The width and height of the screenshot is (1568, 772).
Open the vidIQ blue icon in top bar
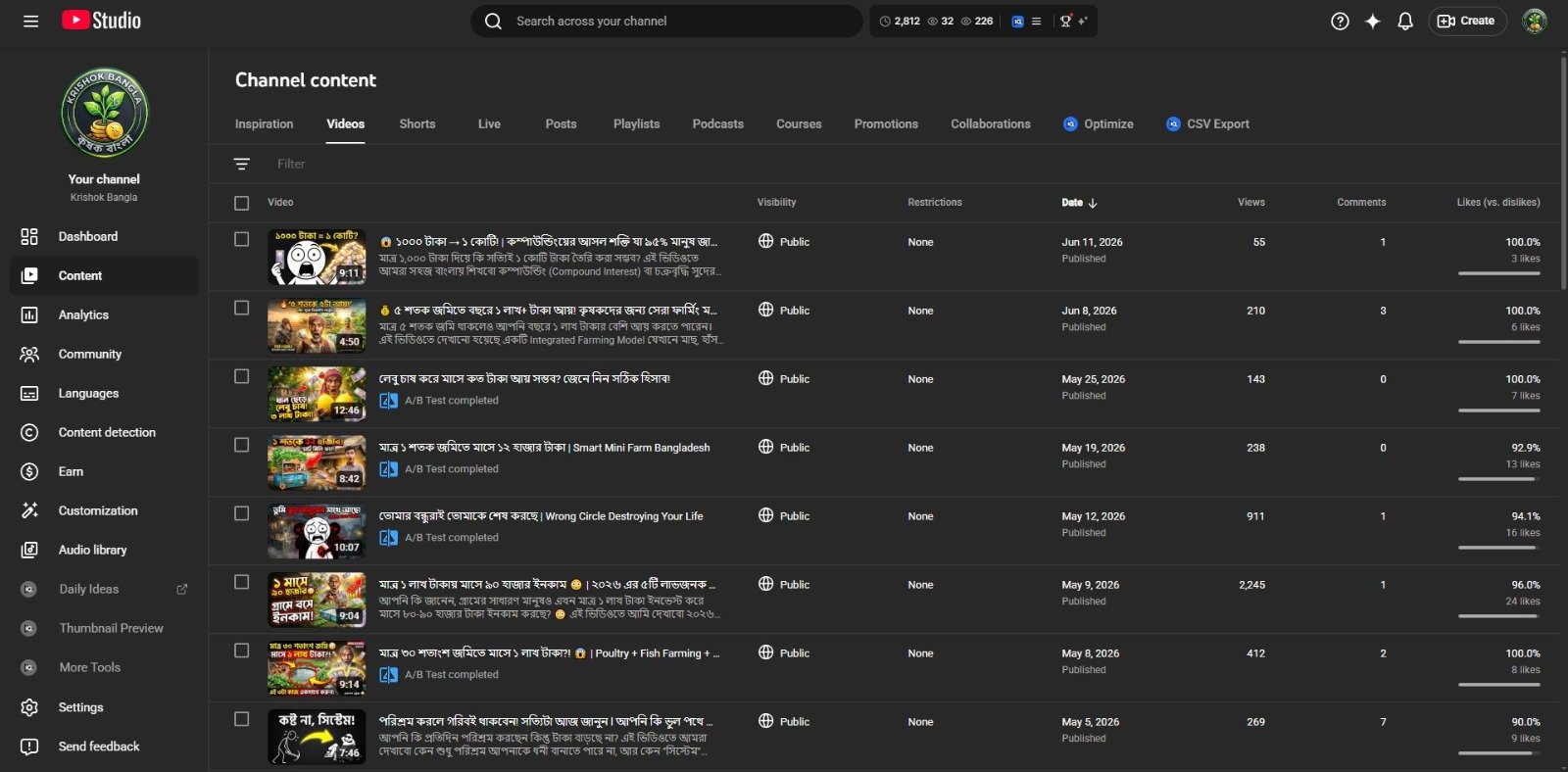1017,21
